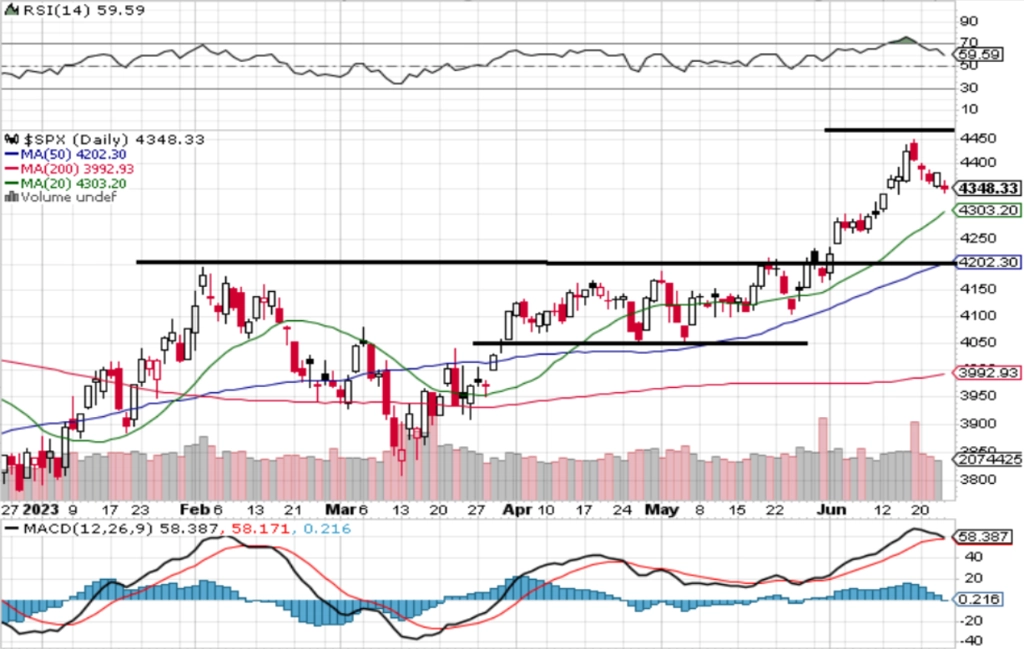Image resolution: width=1024 pixels, height=649 pixels.
Task: Click the May label on date axis
Action: point(662,510)
